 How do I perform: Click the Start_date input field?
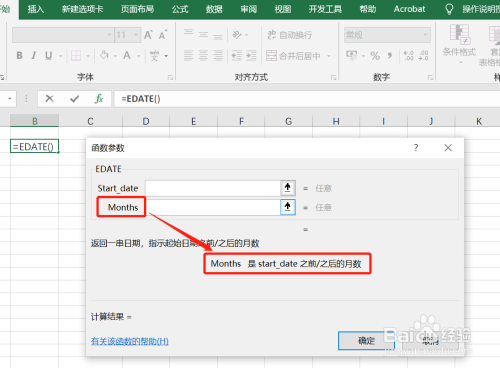(x=213, y=188)
